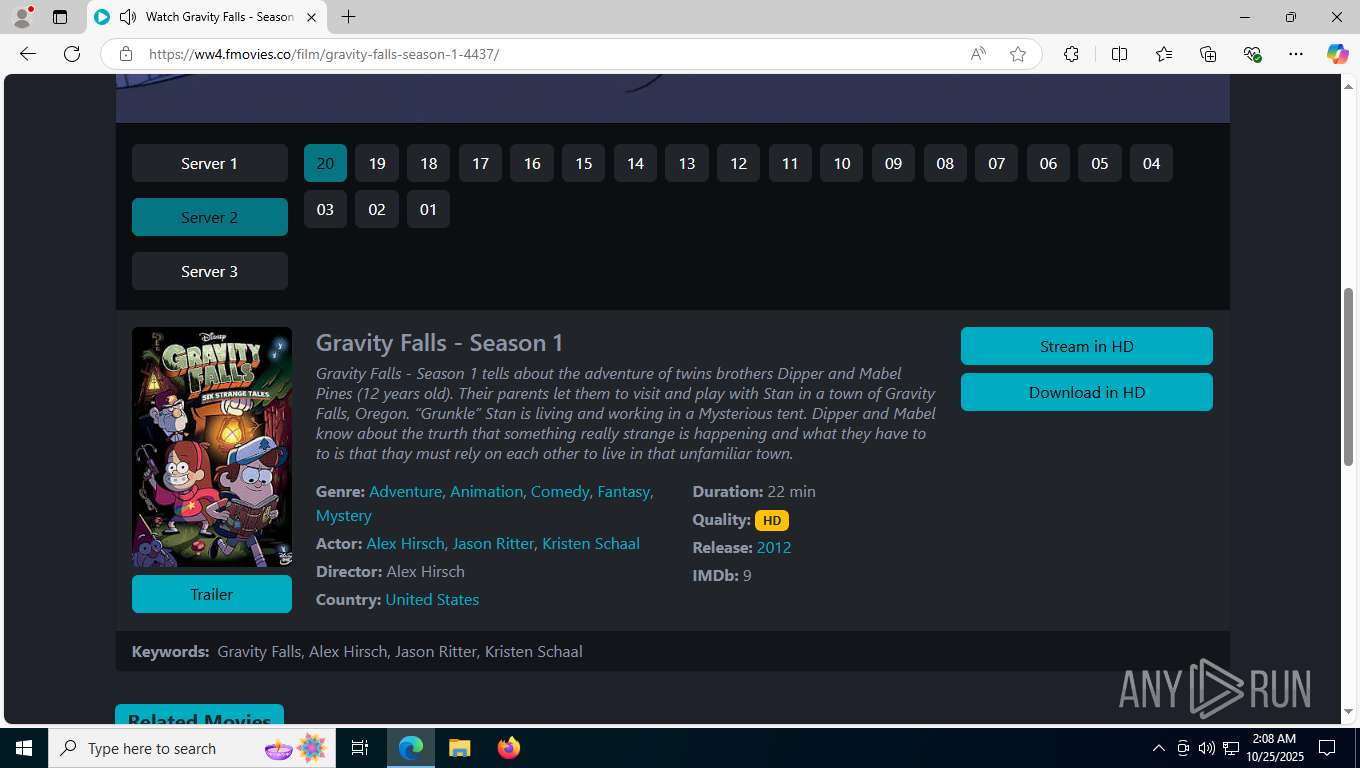1360x768 pixels.
Task: Play episode 09
Action: coord(893,163)
